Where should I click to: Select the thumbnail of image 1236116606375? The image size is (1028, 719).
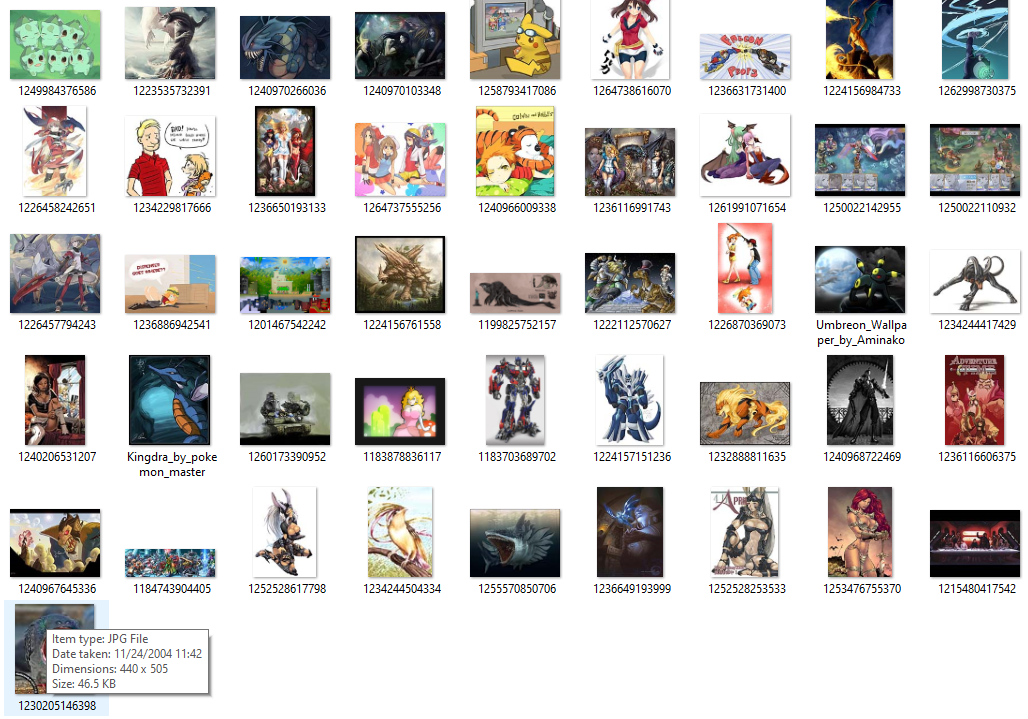click(974, 400)
